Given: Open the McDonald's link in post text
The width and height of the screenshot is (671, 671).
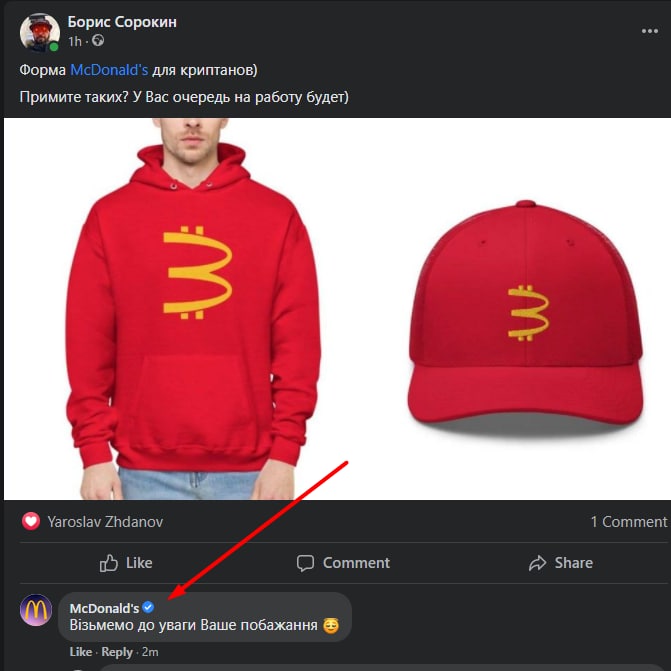Looking at the screenshot, I should [109, 70].
